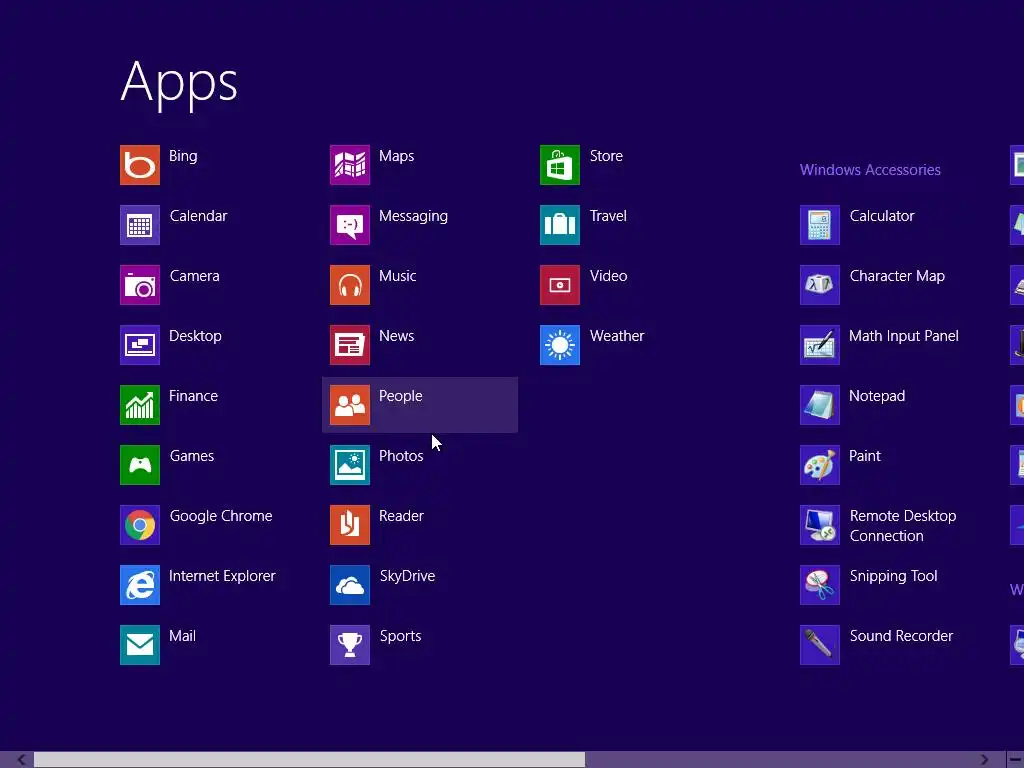
Task: Launch the Games app icon
Action: [140, 465]
